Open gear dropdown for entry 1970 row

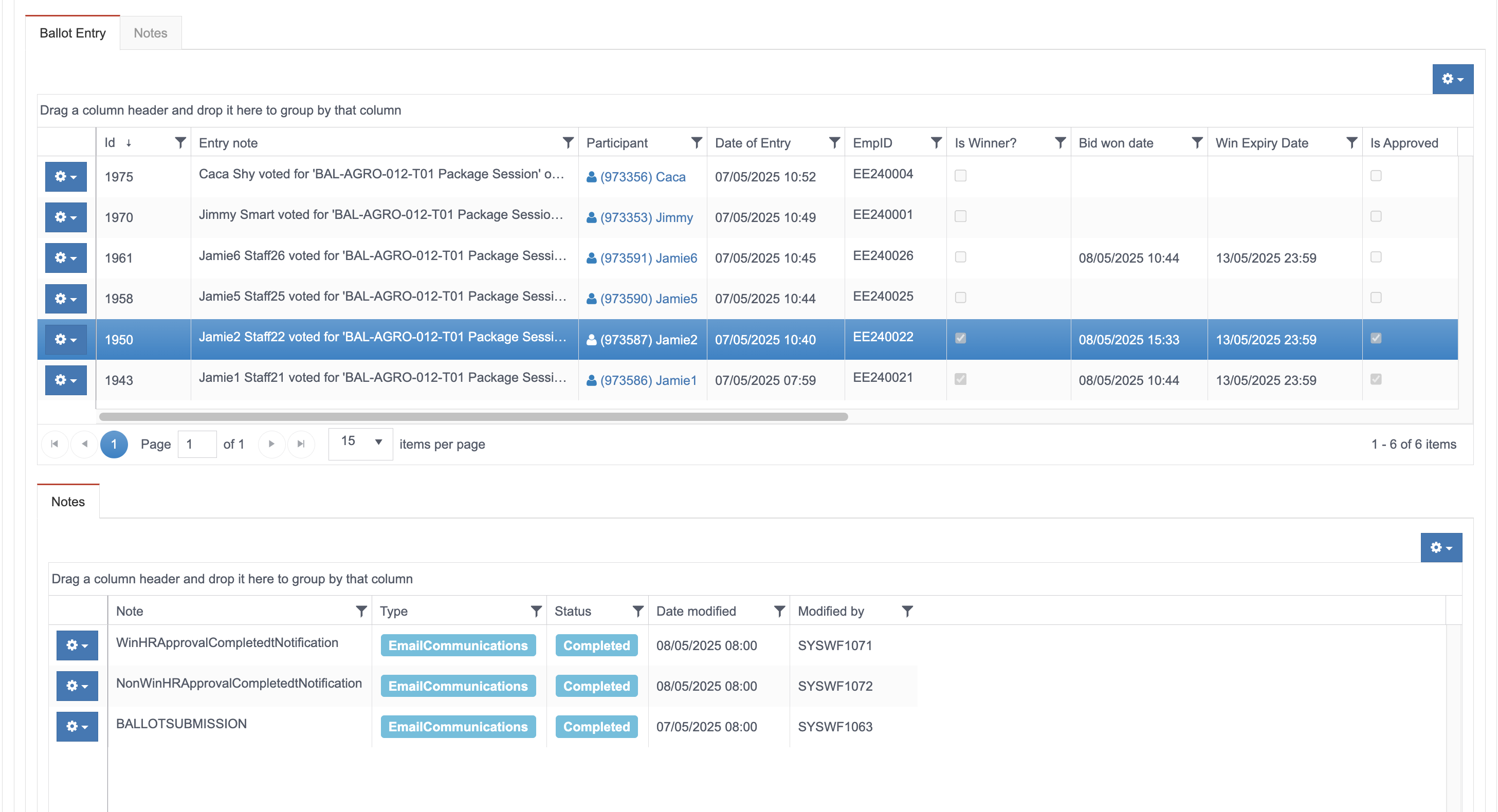[66, 217]
